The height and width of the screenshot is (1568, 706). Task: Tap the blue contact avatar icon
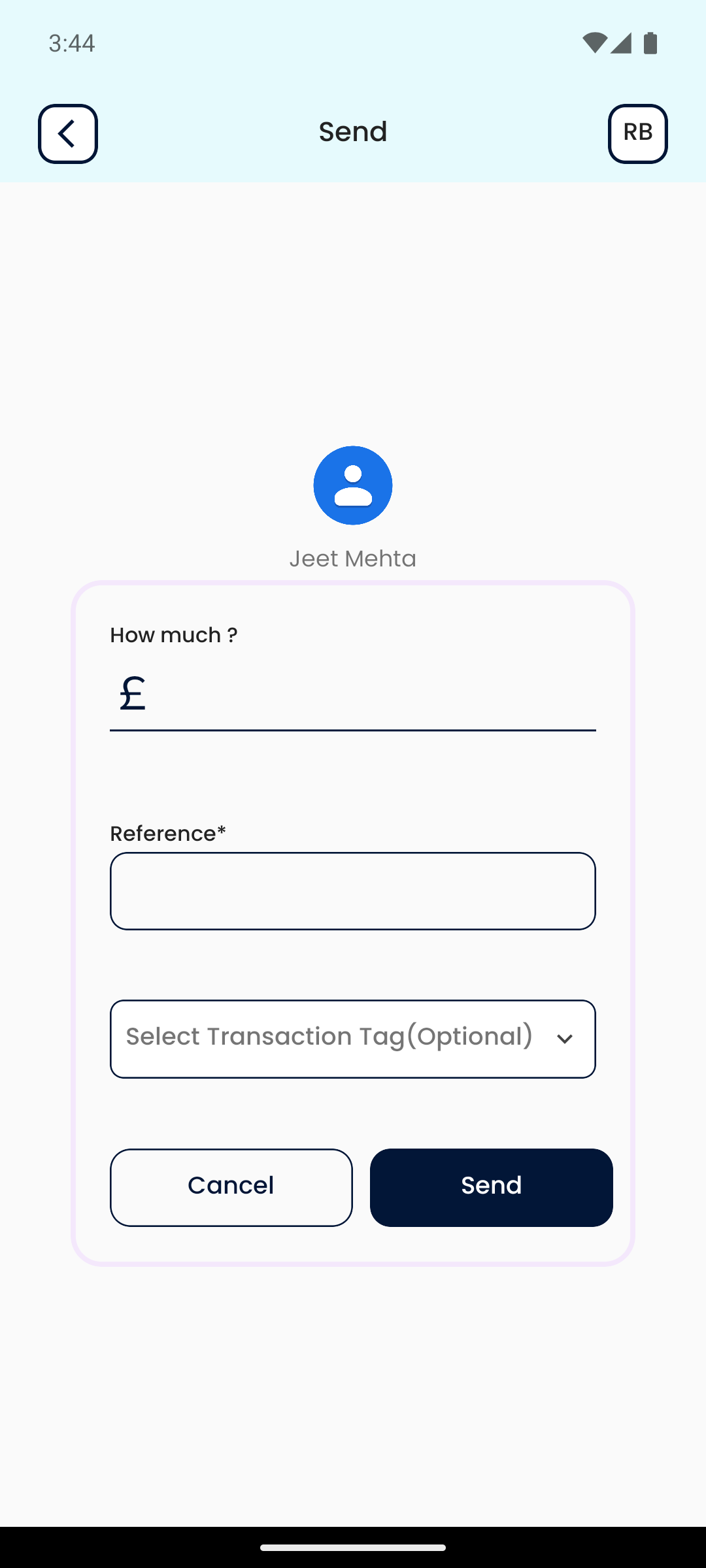pyautogui.click(x=353, y=485)
